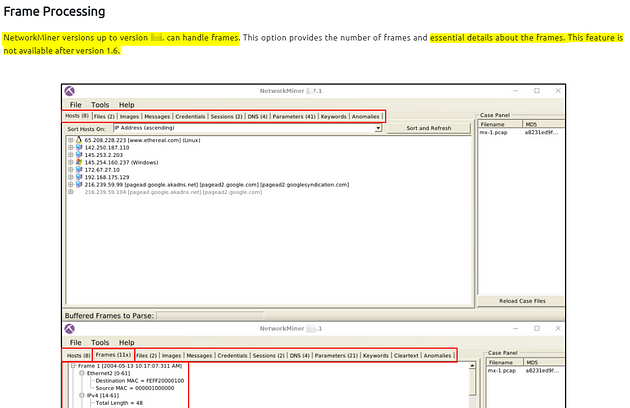Click the computer icon beside 192.168.175.129
The height and width of the screenshot is (408, 630).
tap(79, 177)
